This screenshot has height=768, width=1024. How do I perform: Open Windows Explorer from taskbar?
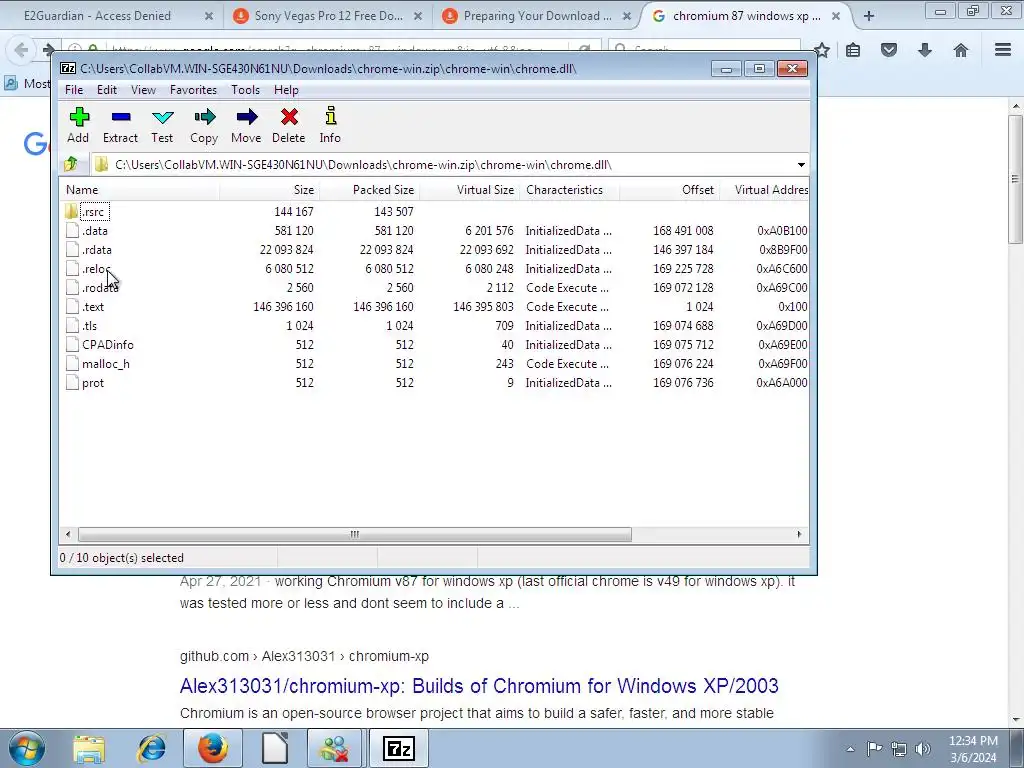click(x=89, y=749)
